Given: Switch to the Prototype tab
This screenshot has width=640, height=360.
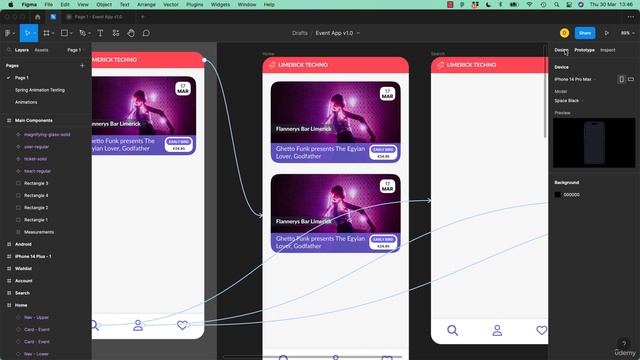Looking at the screenshot, I should [584, 50].
